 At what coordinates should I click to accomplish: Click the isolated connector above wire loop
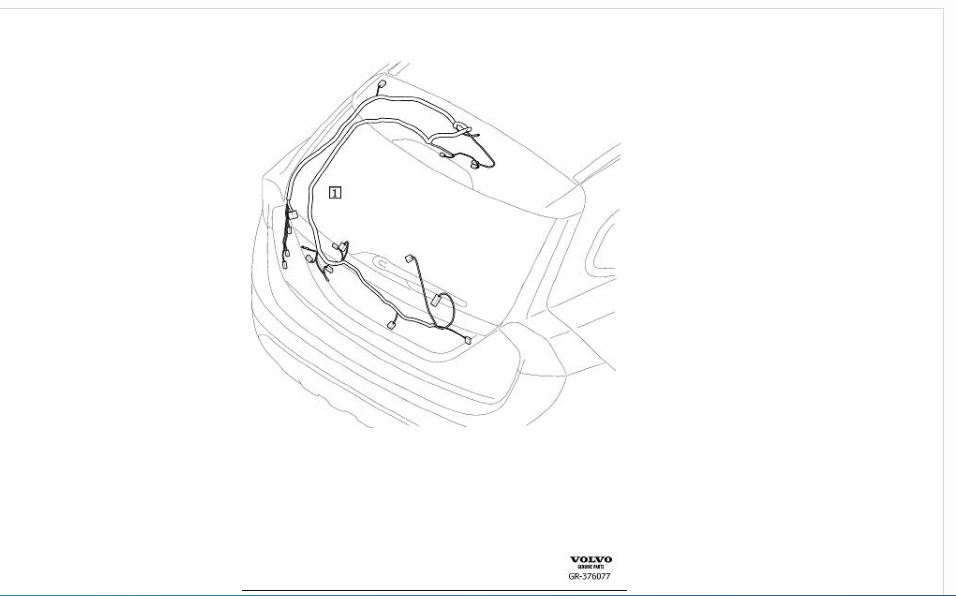411,260
